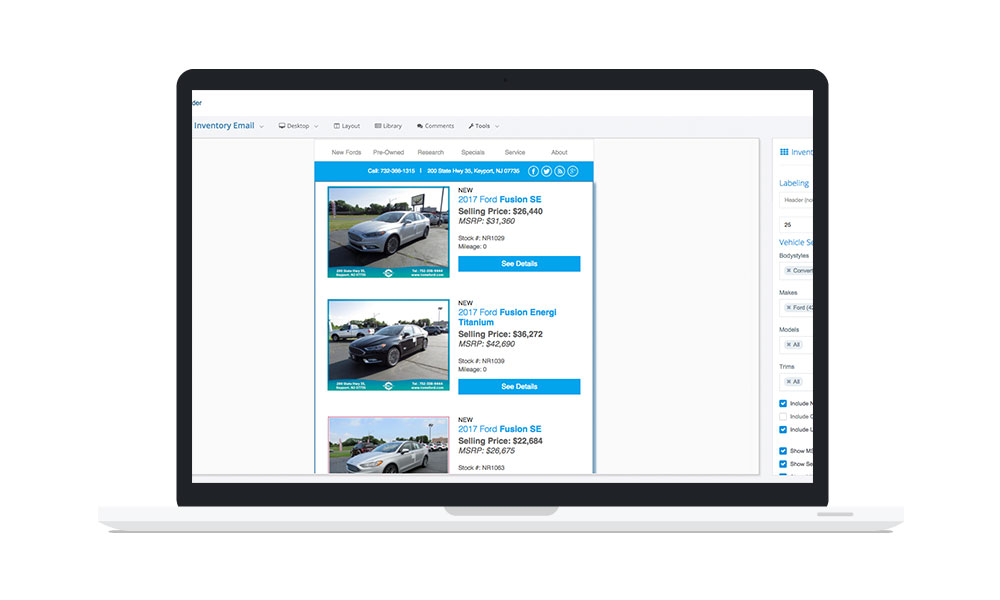Remove the Ford tag under Makes
This screenshot has height=600, width=1000.
(788, 307)
